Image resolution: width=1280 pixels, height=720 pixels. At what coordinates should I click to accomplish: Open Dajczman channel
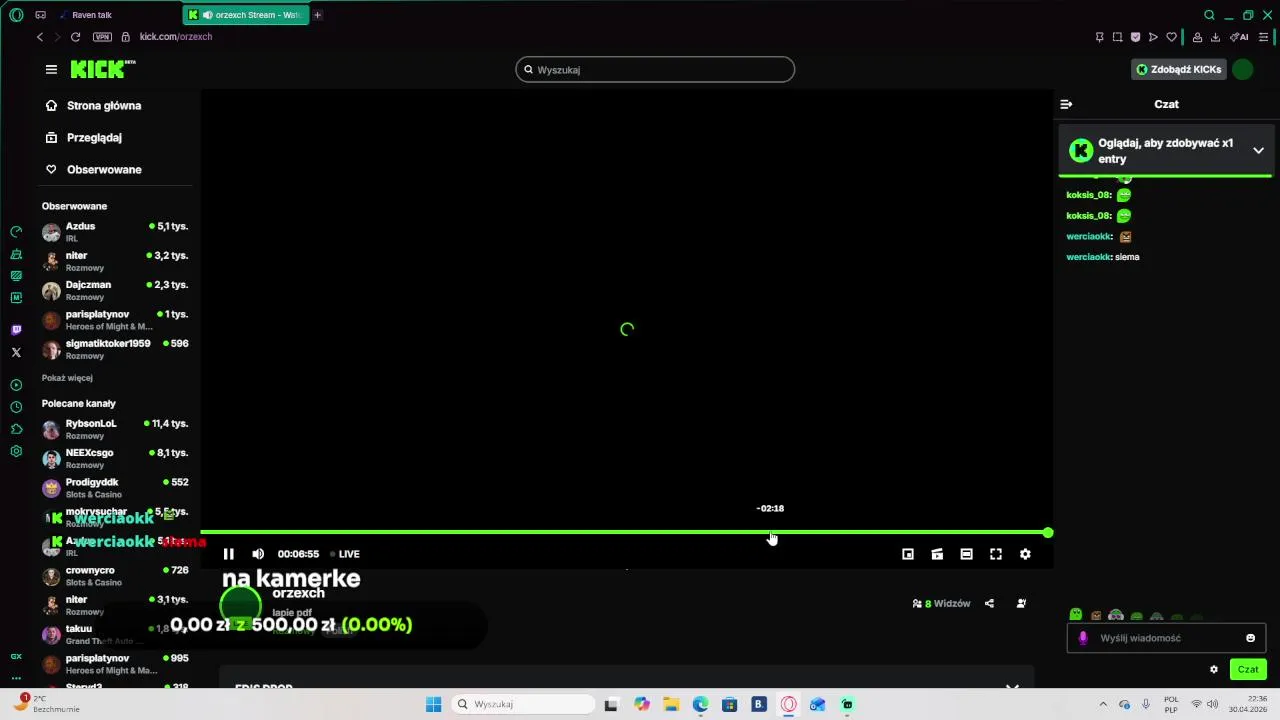[x=115, y=290]
